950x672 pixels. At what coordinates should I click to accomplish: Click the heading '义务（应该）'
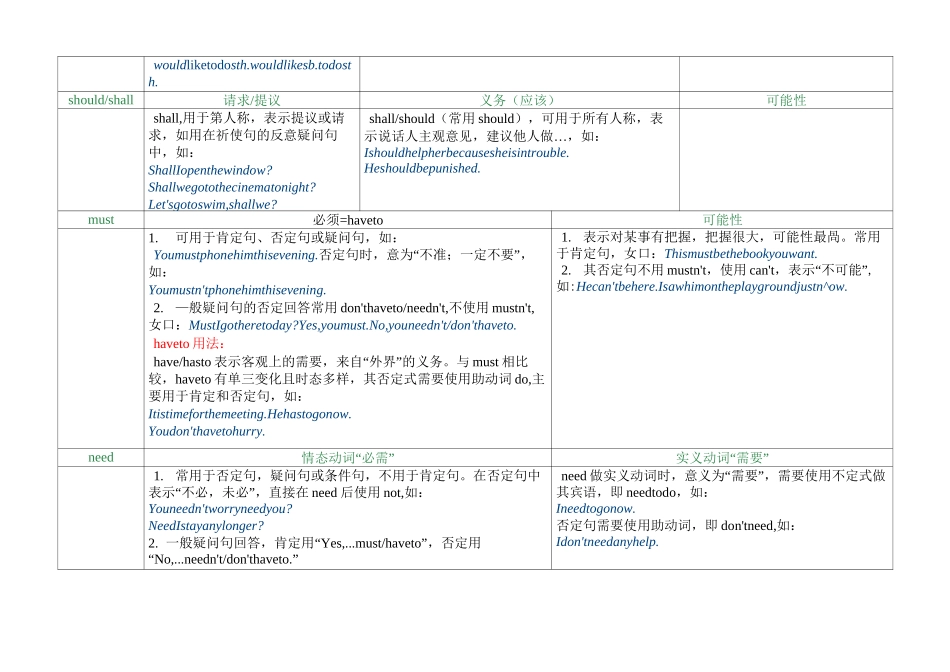click(x=519, y=100)
